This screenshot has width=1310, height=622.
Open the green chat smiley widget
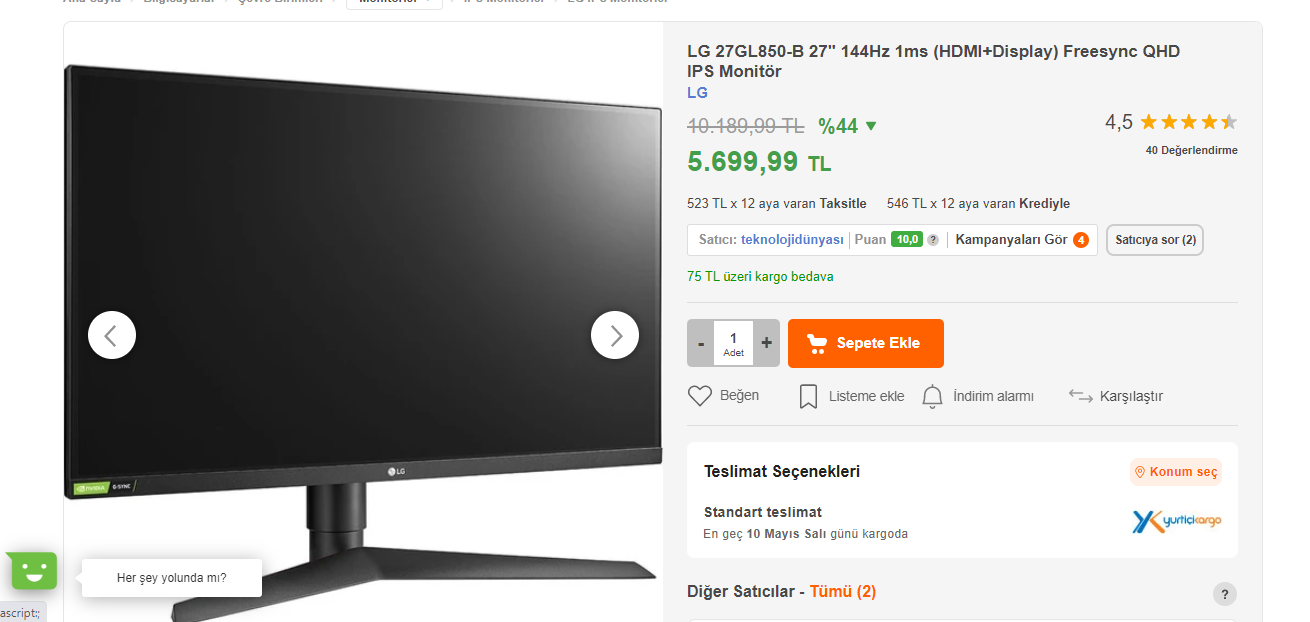click(34, 571)
